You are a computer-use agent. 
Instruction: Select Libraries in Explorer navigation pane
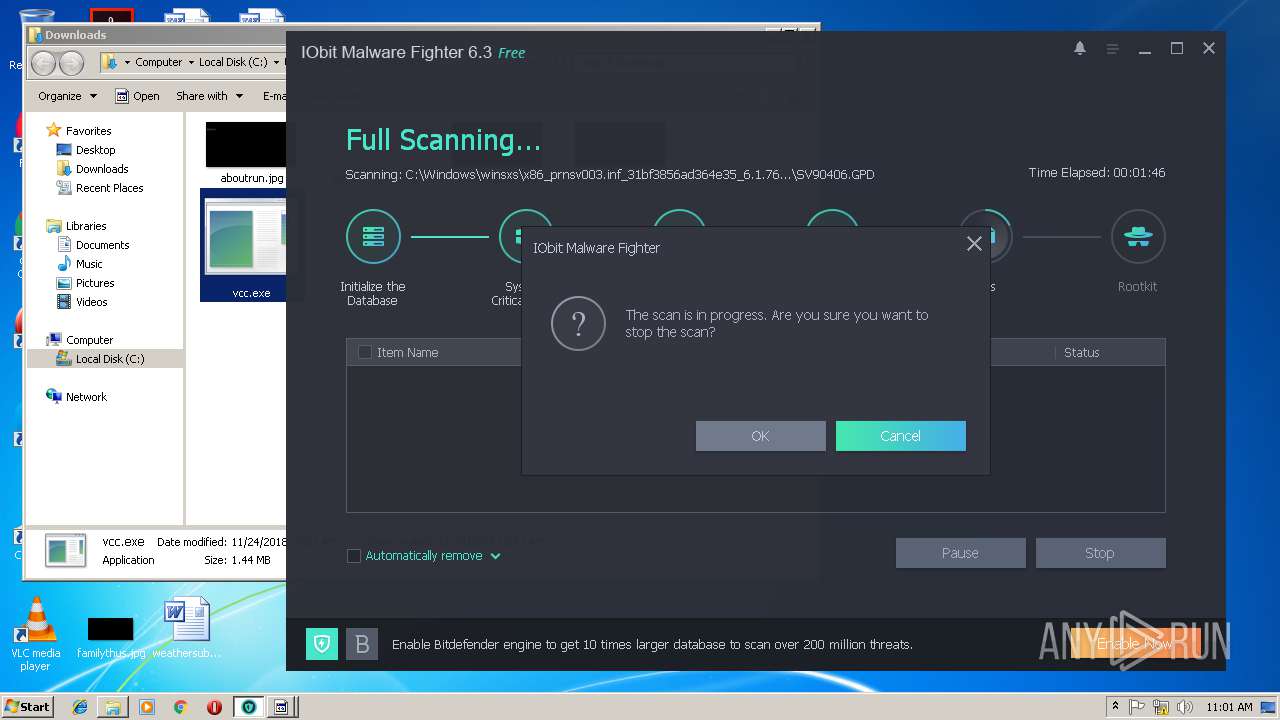tap(85, 226)
